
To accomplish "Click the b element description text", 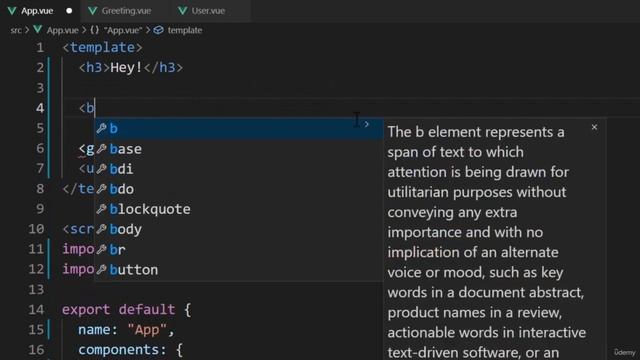I will tap(488, 242).
